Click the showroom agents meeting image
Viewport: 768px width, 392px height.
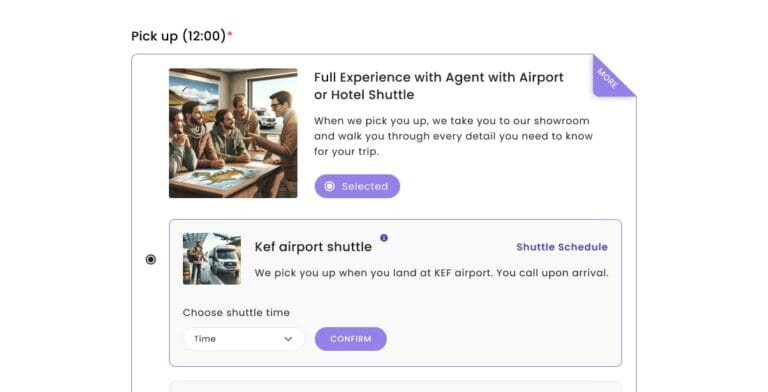233,133
